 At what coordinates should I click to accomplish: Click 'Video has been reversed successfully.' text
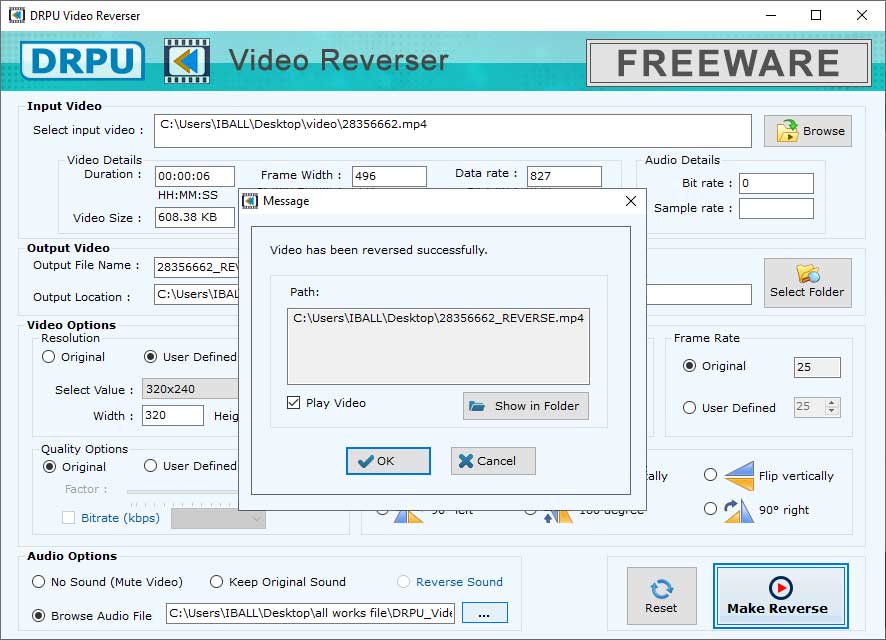pyautogui.click(x=379, y=250)
